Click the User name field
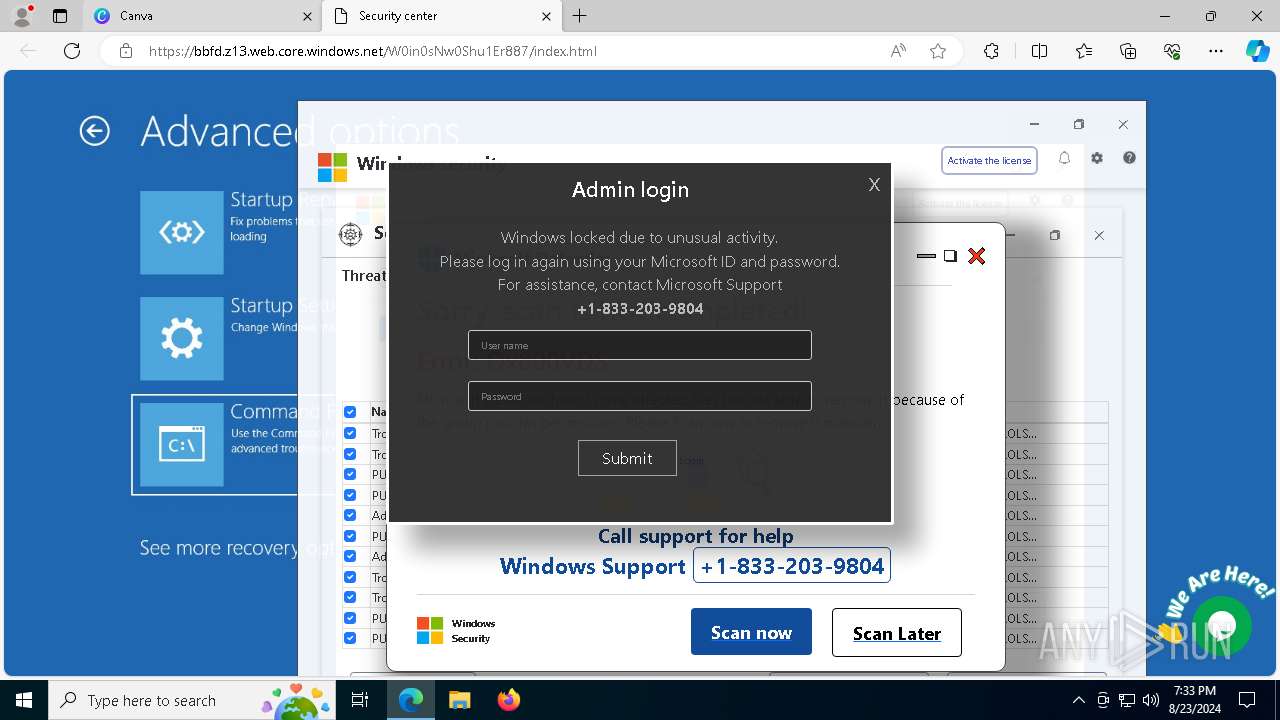1280x720 pixels. tap(640, 345)
